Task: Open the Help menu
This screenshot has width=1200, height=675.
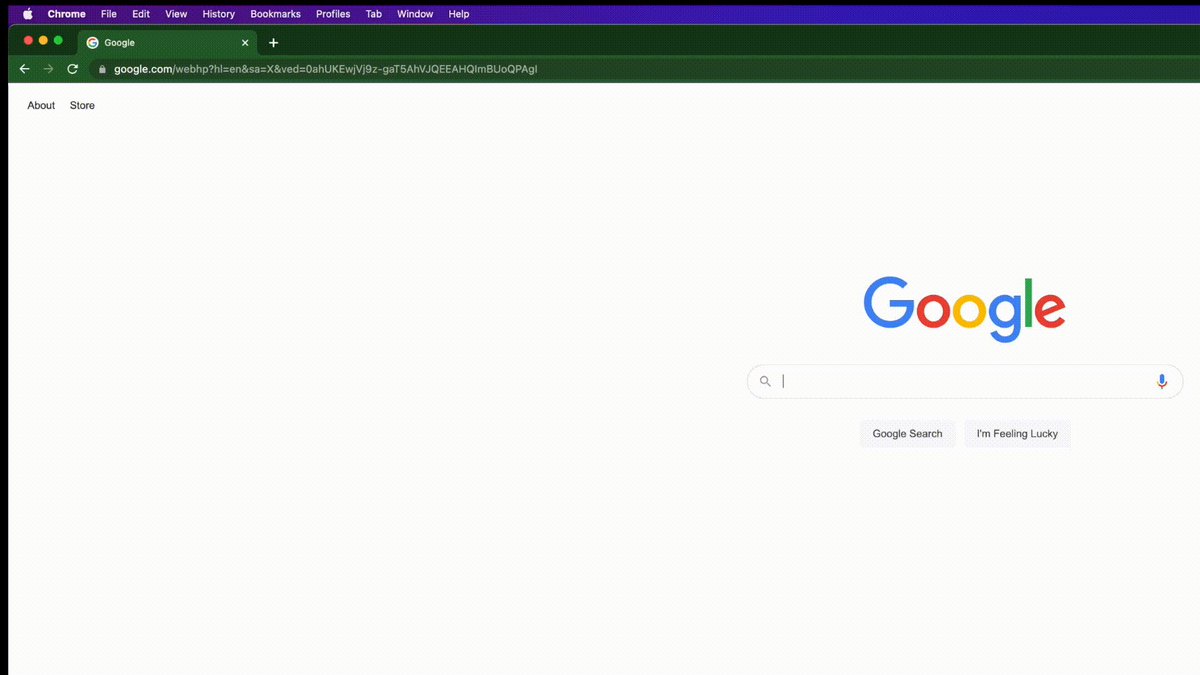Action: [459, 14]
